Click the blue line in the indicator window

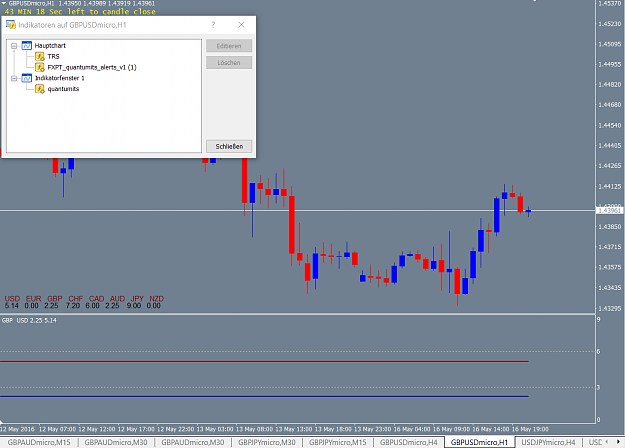pyautogui.click(x=264, y=397)
